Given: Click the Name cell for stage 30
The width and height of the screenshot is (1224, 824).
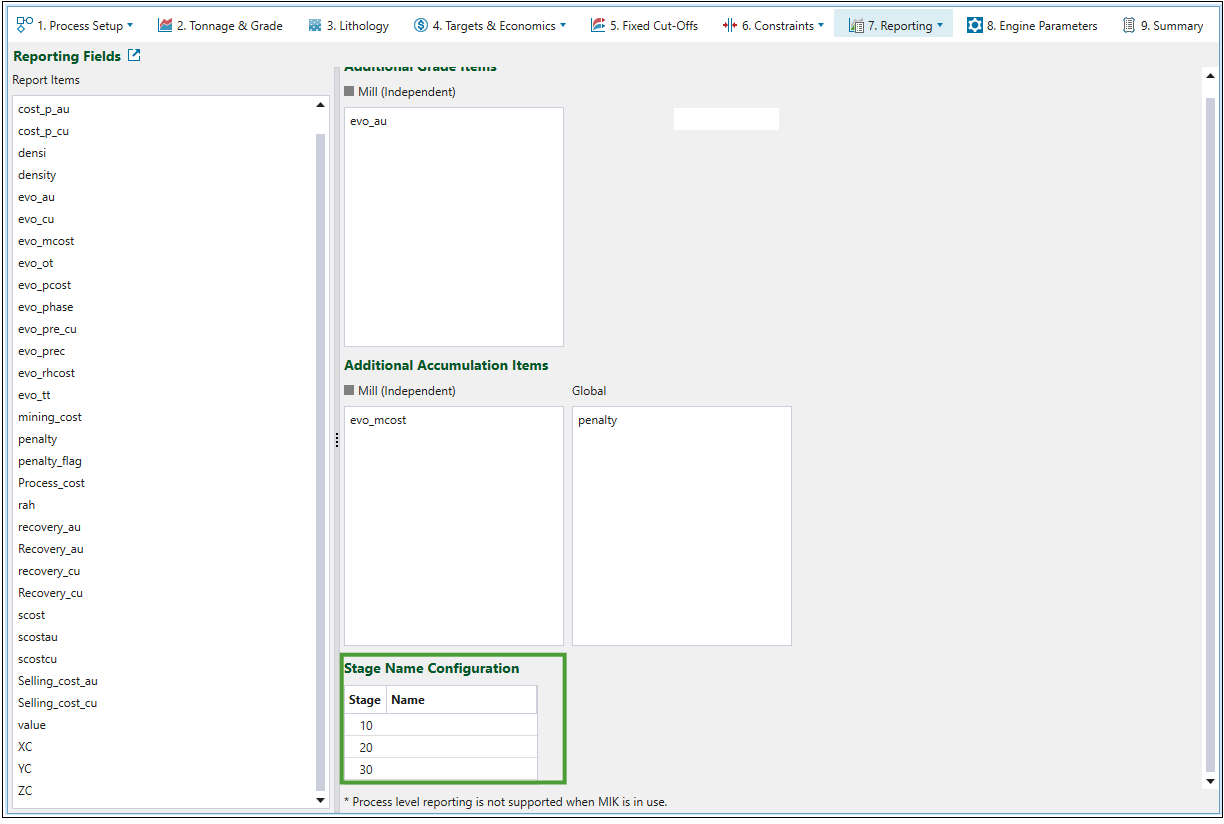Looking at the screenshot, I should (x=462, y=769).
